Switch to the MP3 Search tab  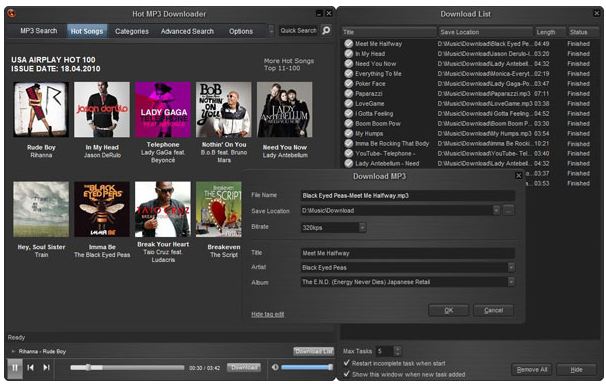(x=39, y=31)
